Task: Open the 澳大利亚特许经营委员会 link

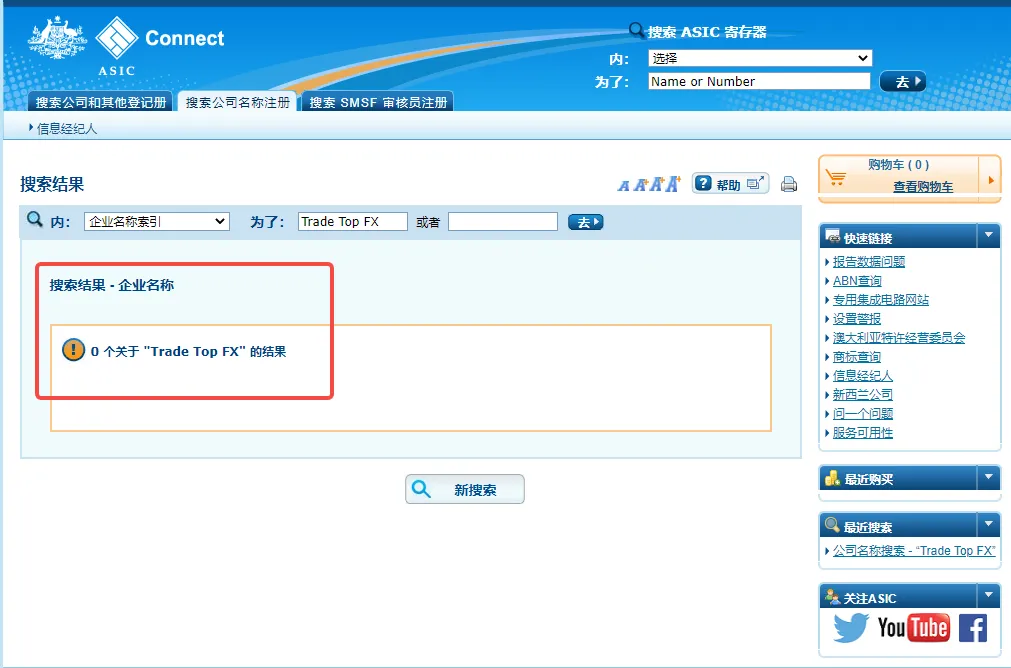Action: [899, 337]
